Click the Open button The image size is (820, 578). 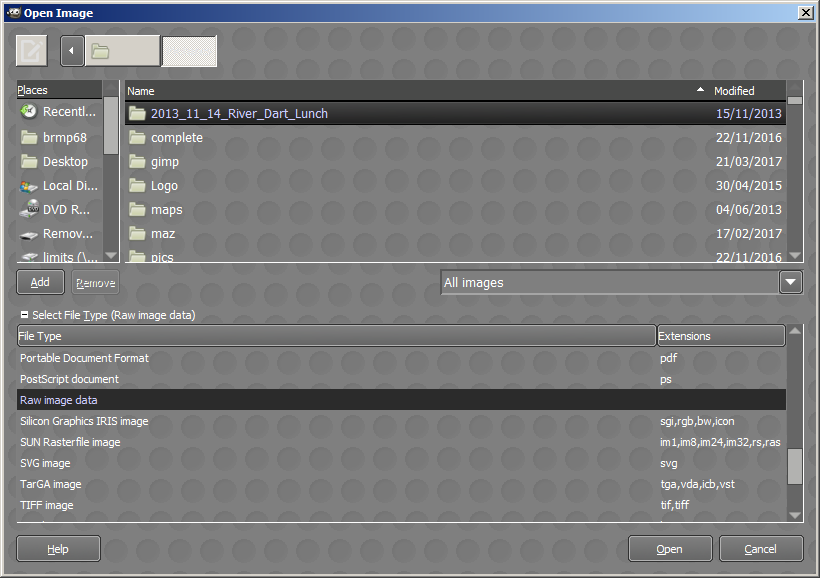pyautogui.click(x=670, y=549)
